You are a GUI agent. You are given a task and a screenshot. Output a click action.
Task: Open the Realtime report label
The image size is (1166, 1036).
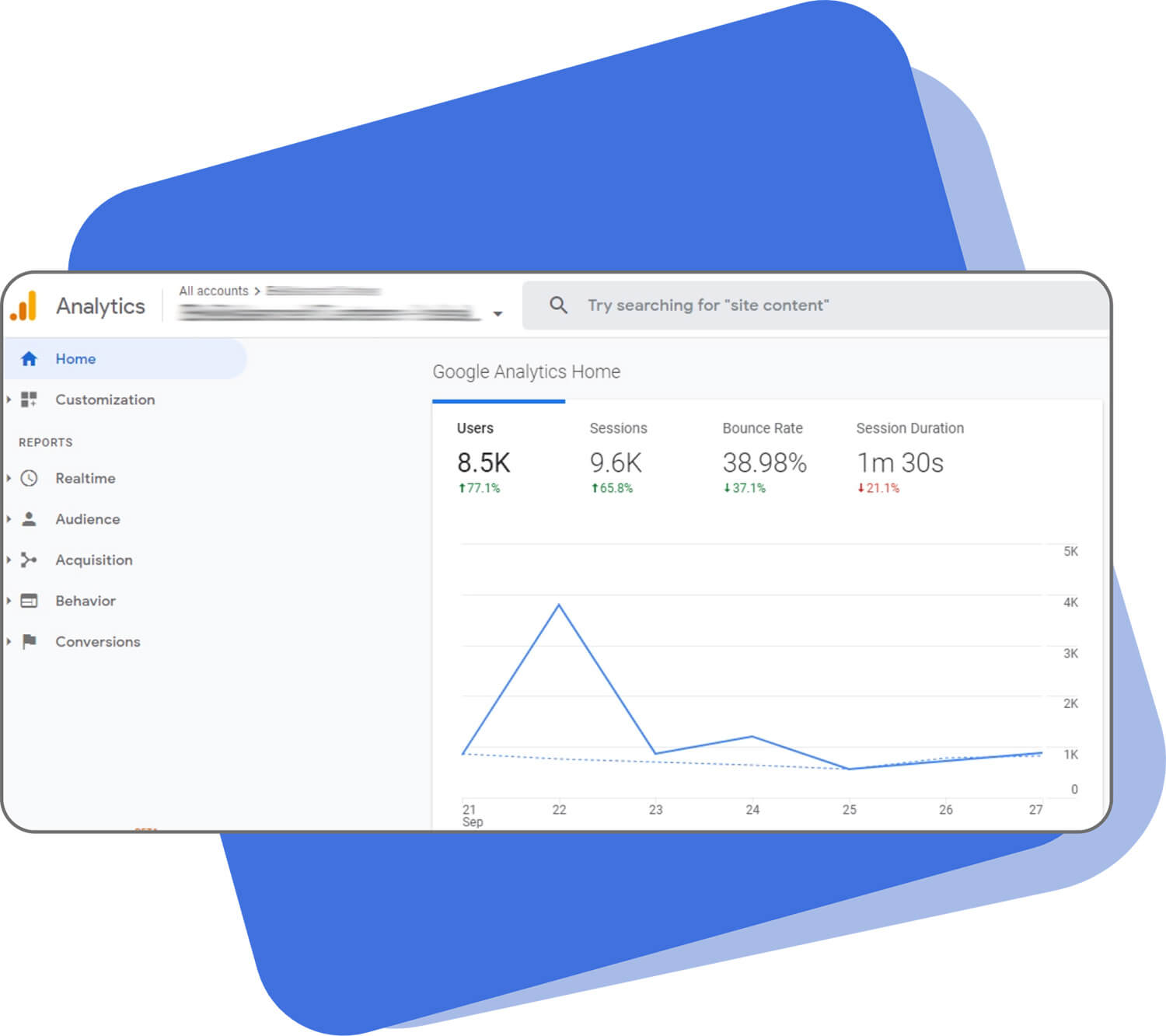86,478
